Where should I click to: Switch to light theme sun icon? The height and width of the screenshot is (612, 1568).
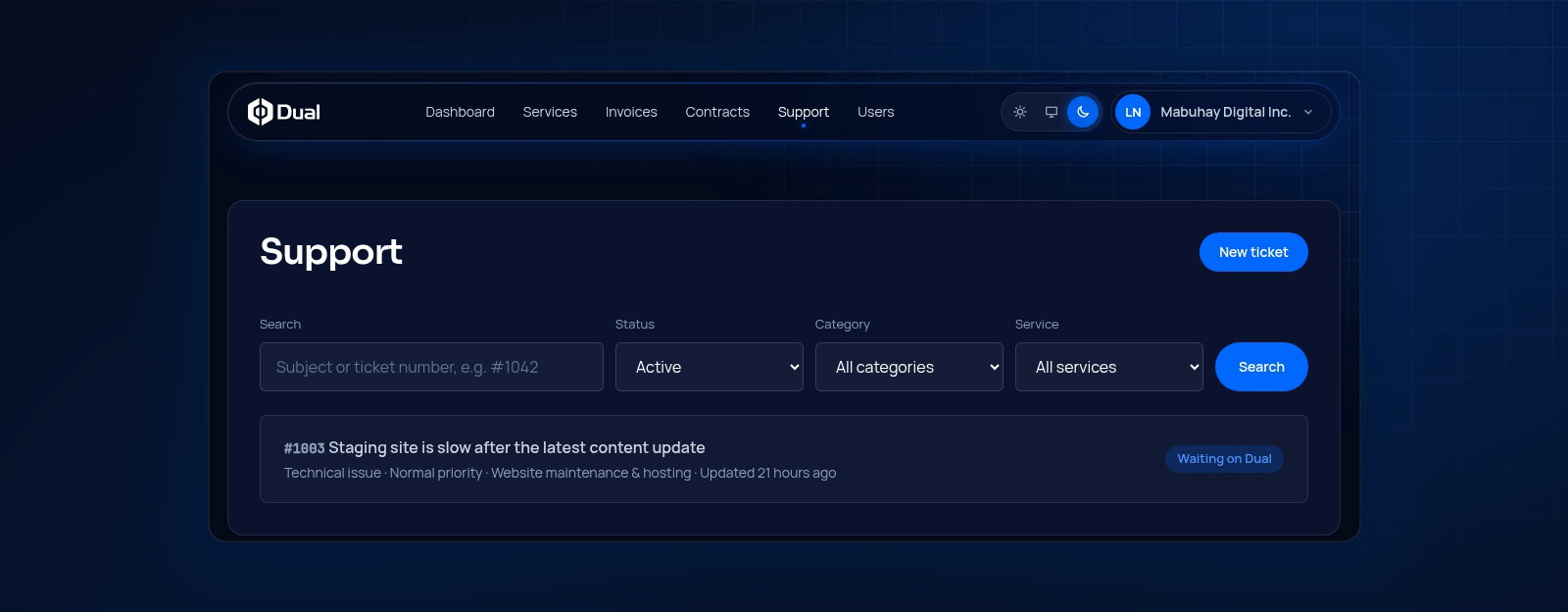pos(1020,112)
